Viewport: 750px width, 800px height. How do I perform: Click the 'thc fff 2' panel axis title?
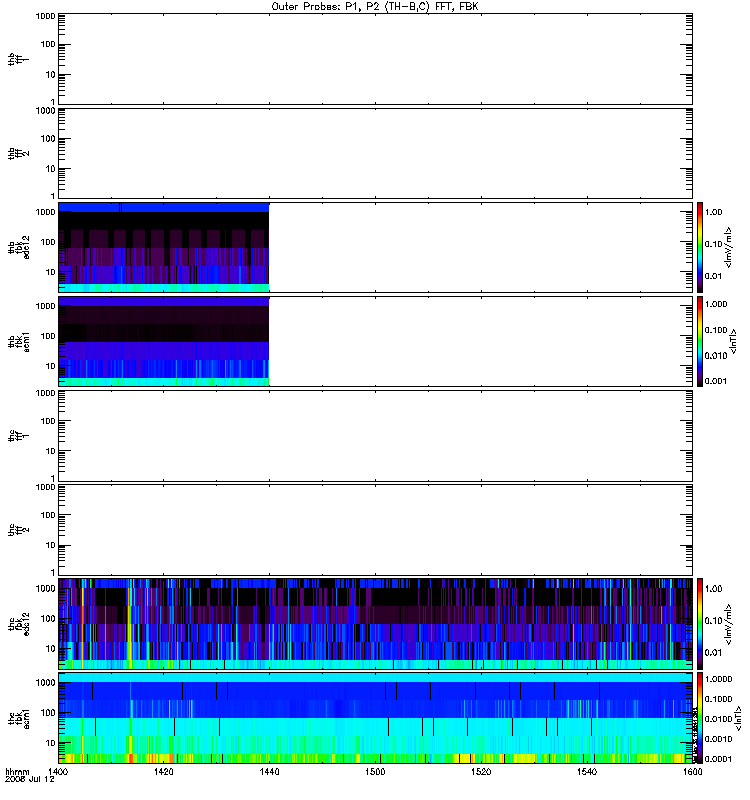pyautogui.click(x=19, y=530)
